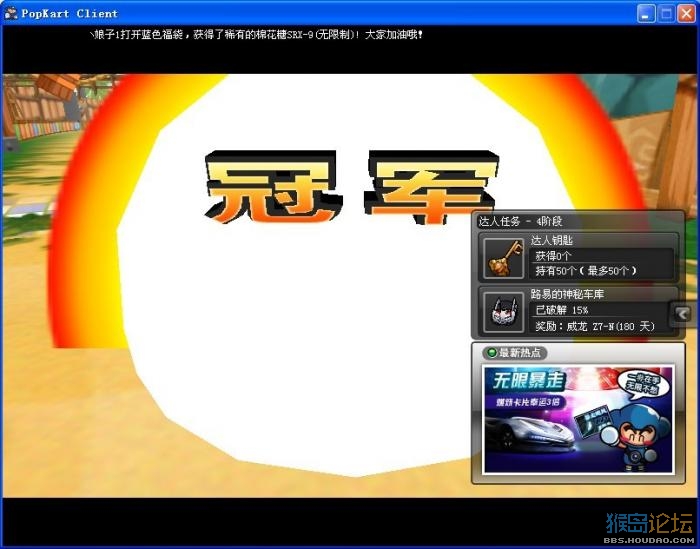Maximize the PopKart Client window
The image size is (700, 549).
point(666,13)
